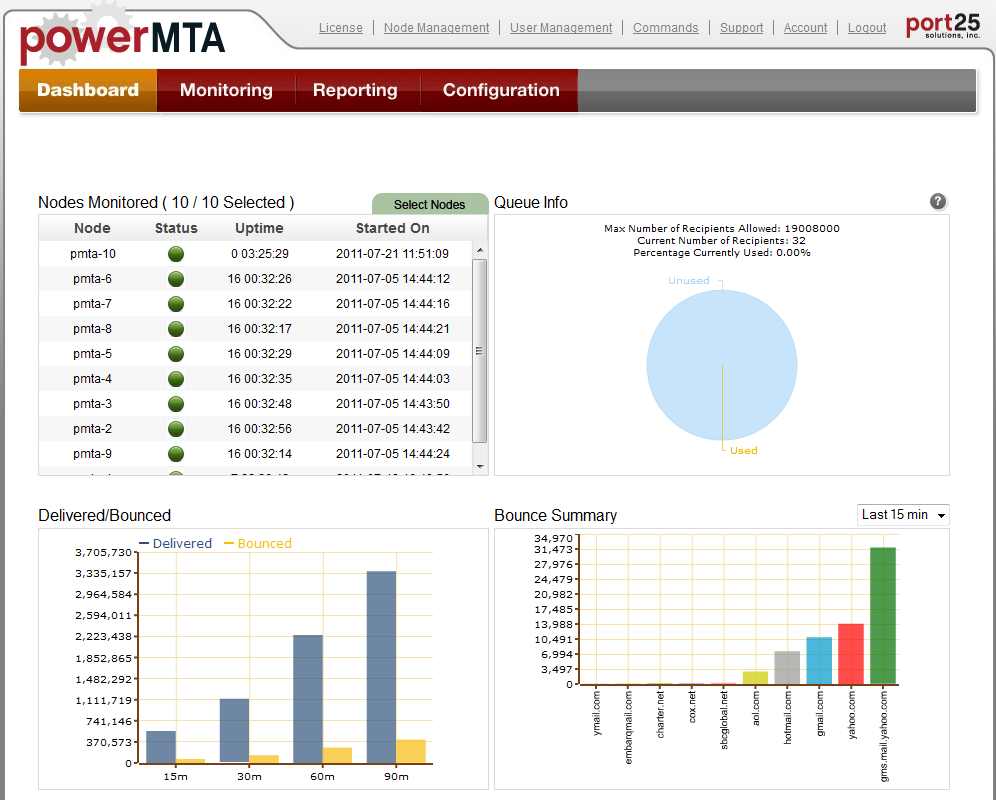Open the Account link
This screenshot has width=996, height=800.
coord(805,28)
